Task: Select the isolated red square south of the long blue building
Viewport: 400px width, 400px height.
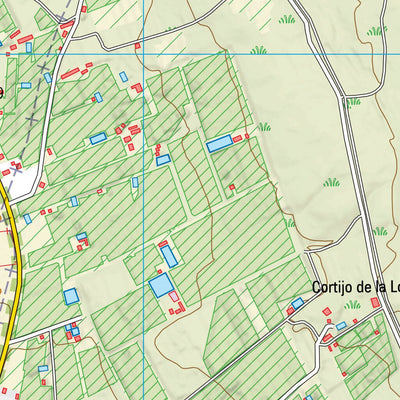Action: [232, 187]
